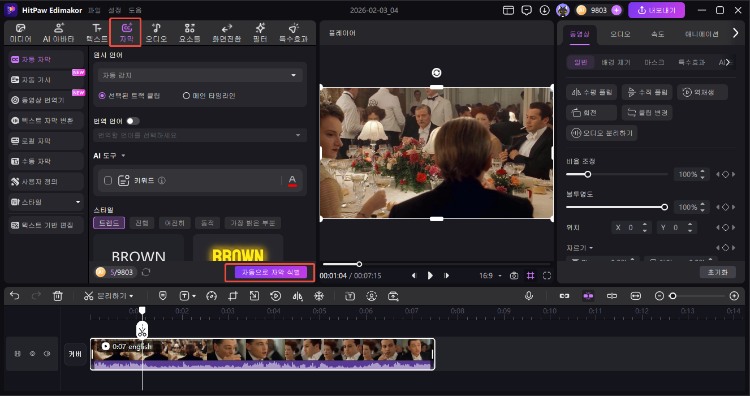Toggle the safe-area grid icon in the player
Screen dimensions: 750x396
(530, 275)
